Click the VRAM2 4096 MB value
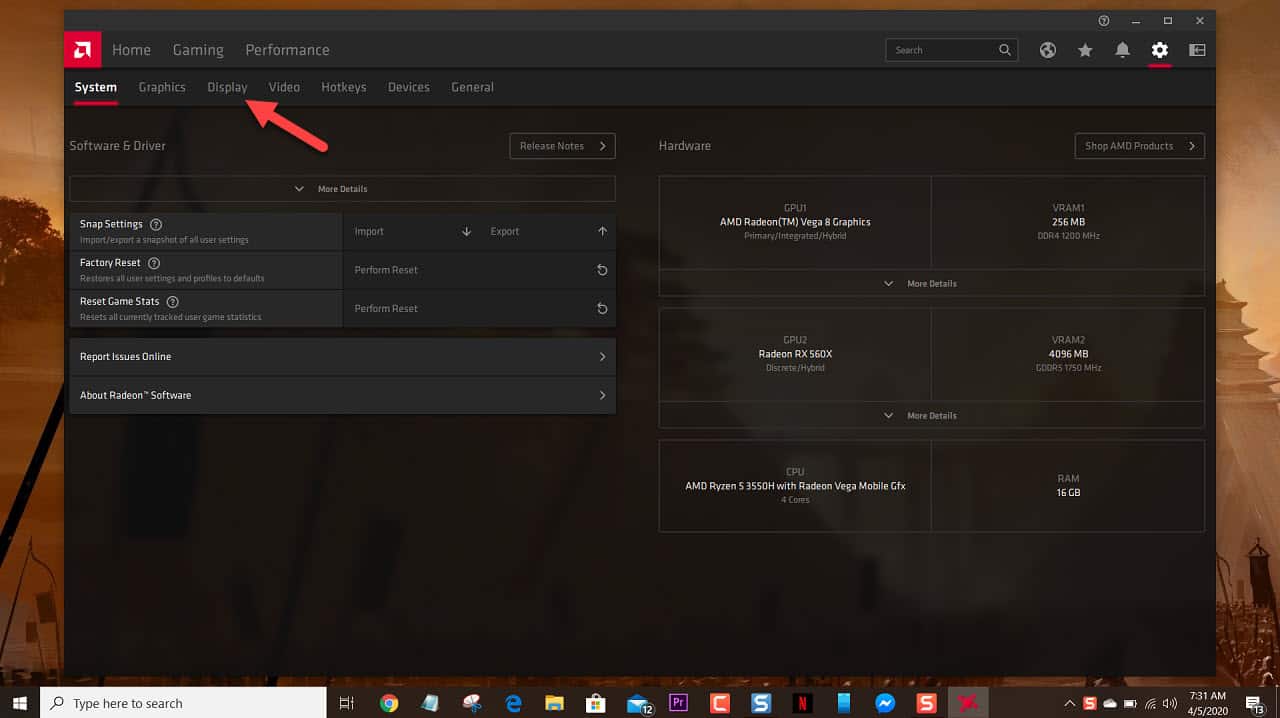This screenshot has width=1280, height=718. pyautogui.click(x=1068, y=354)
